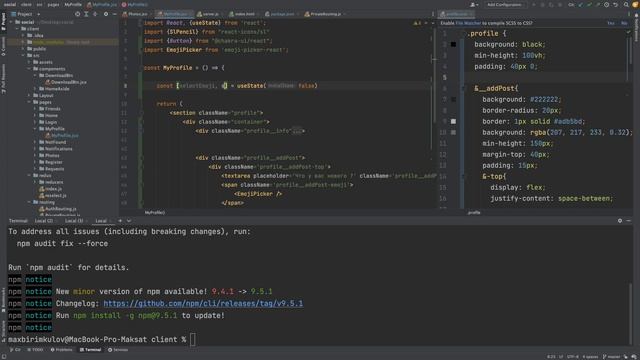Collapse the src folder in the tree
Image resolution: width=640 pixels, height=360 pixels.
[x=23, y=55]
